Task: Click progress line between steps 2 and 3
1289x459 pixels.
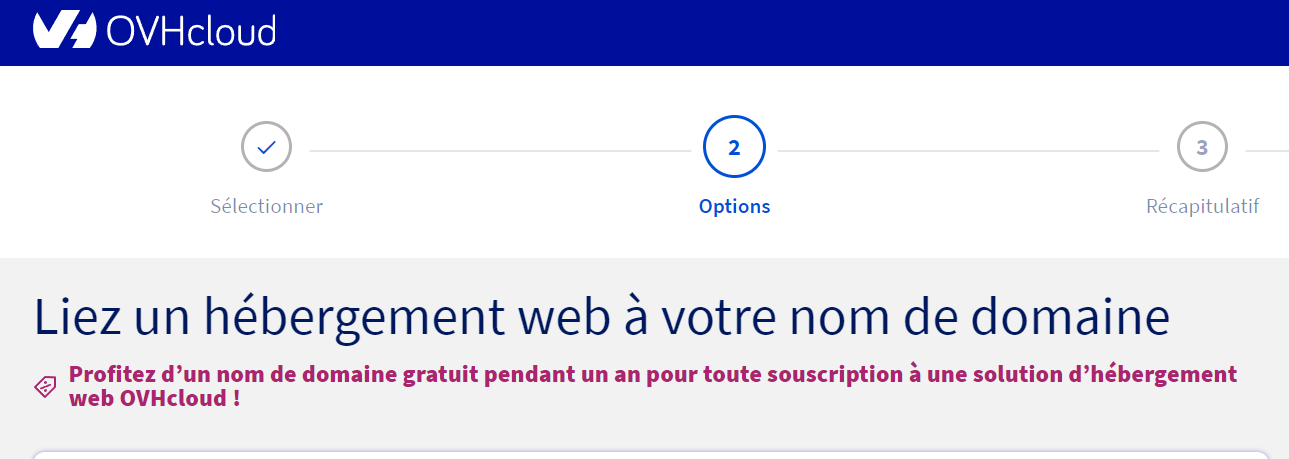Action: [968, 151]
